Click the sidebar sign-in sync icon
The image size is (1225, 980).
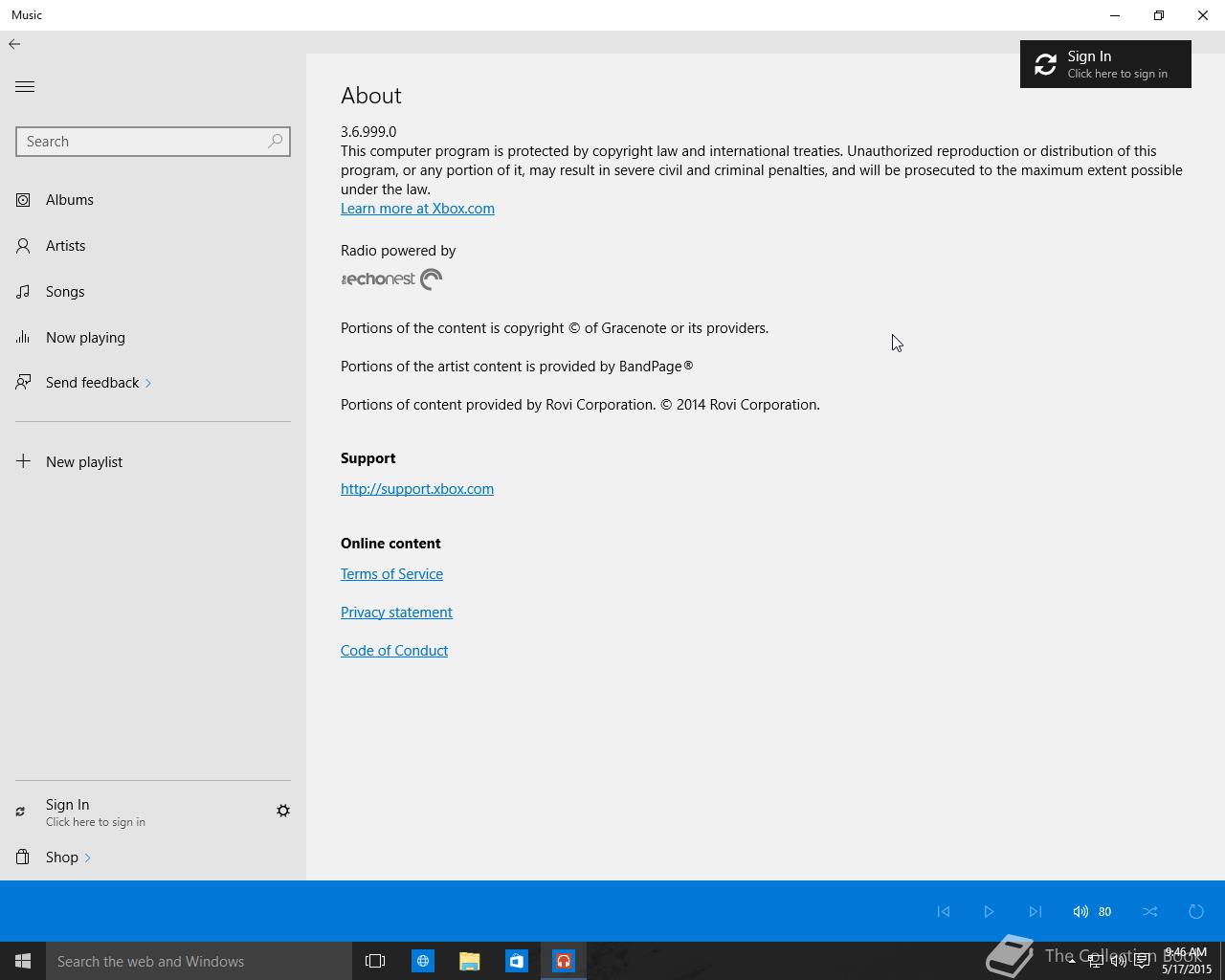click(x=20, y=812)
